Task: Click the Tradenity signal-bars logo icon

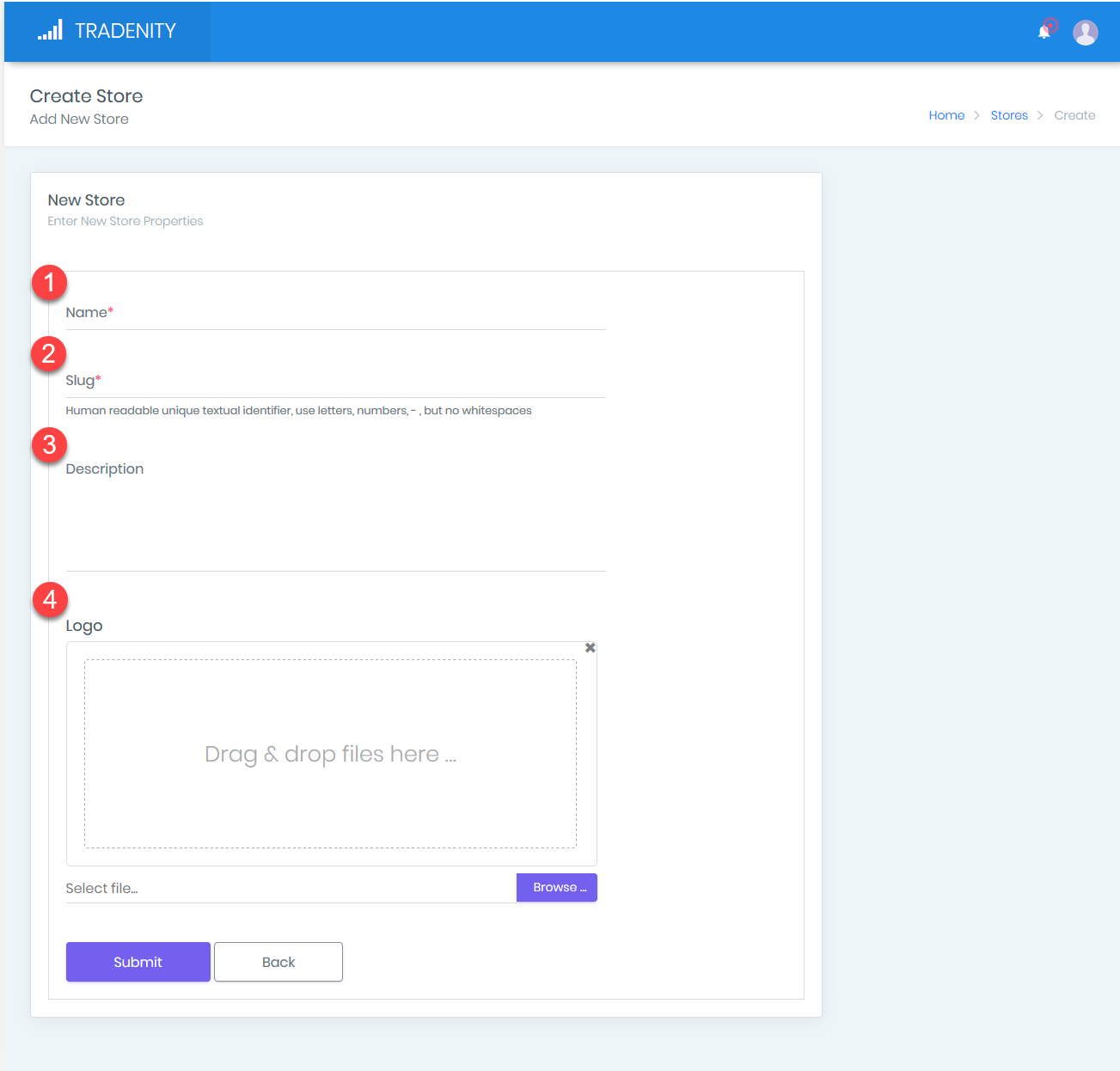Action: tap(50, 31)
